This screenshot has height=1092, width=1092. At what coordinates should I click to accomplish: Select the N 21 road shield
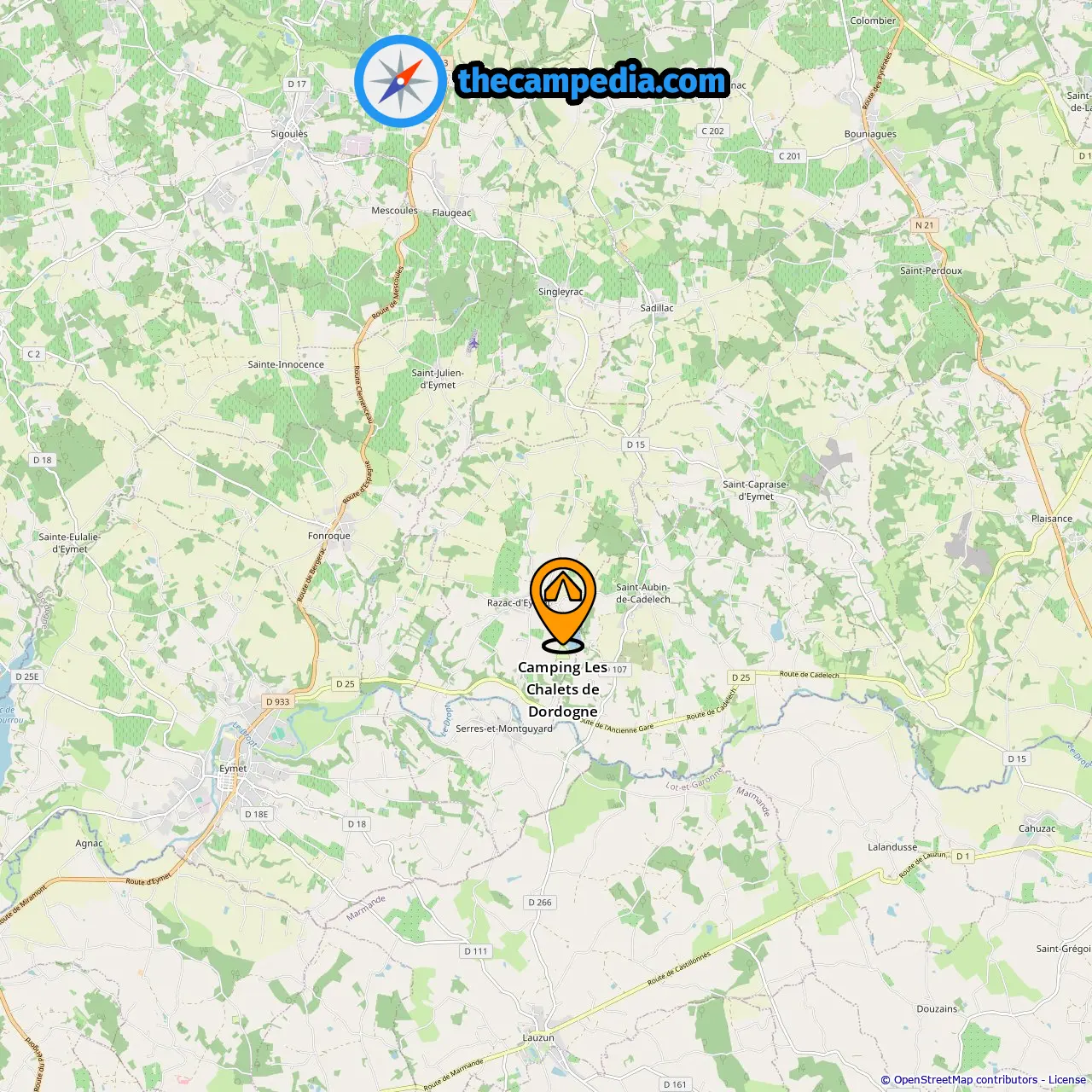[925, 225]
